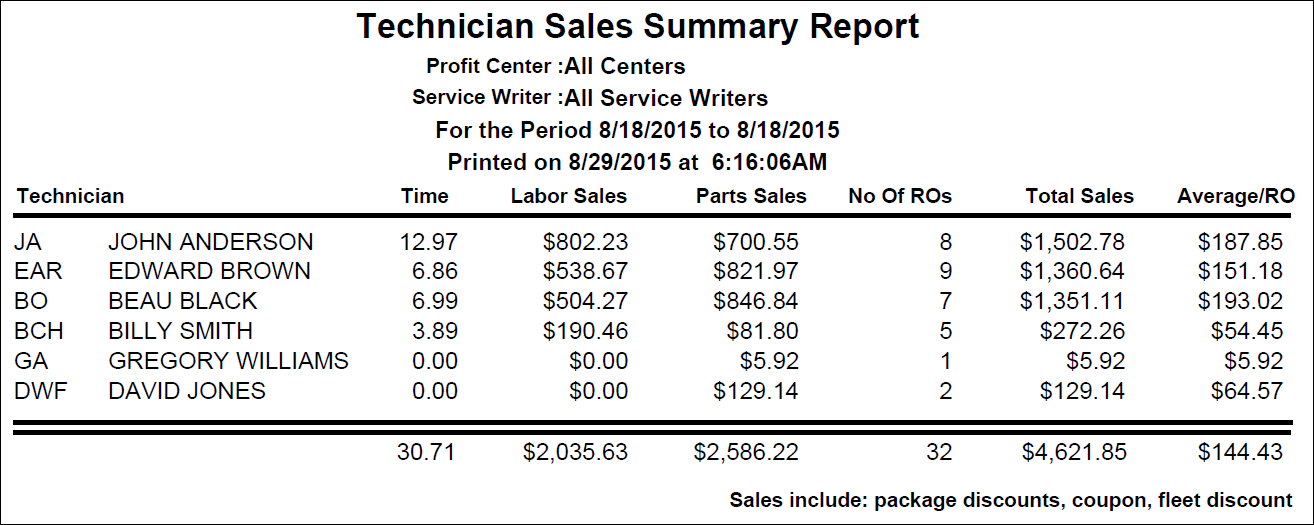Select the EDWARD BROWN technician name
Viewport: 1314px width, 525px height.
[209, 271]
